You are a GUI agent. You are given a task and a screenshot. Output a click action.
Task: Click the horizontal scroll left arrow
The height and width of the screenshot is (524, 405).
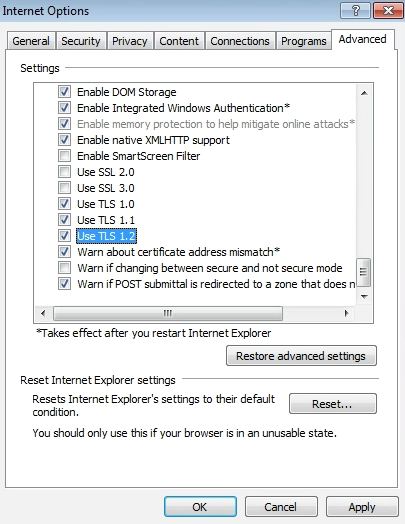pyautogui.click(x=43, y=313)
